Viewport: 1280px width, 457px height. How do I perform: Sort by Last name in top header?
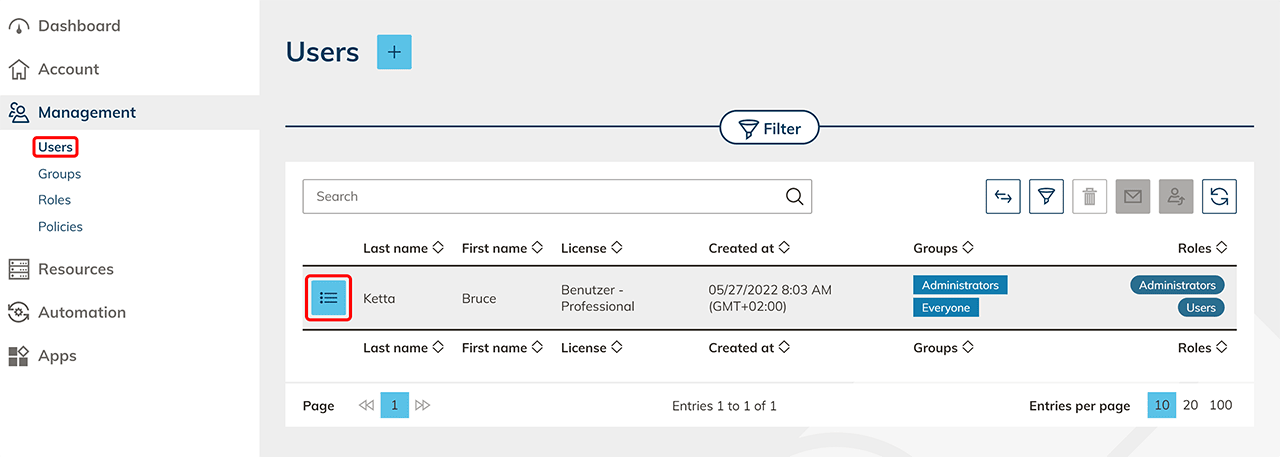tap(403, 248)
